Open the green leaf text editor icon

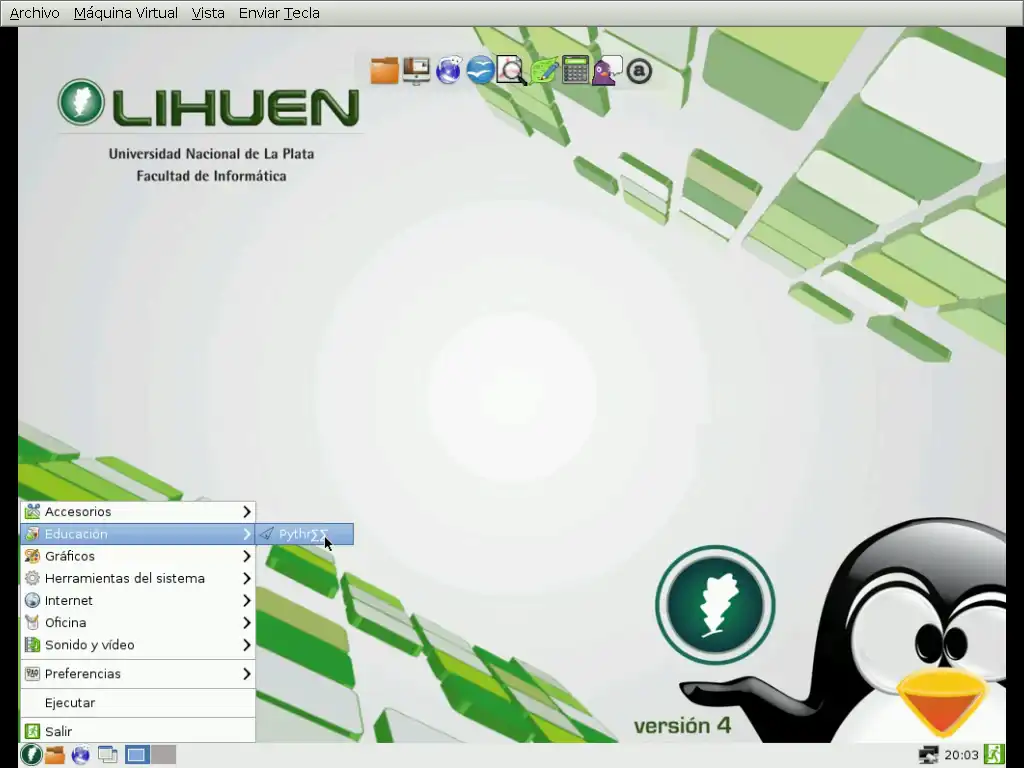point(543,71)
